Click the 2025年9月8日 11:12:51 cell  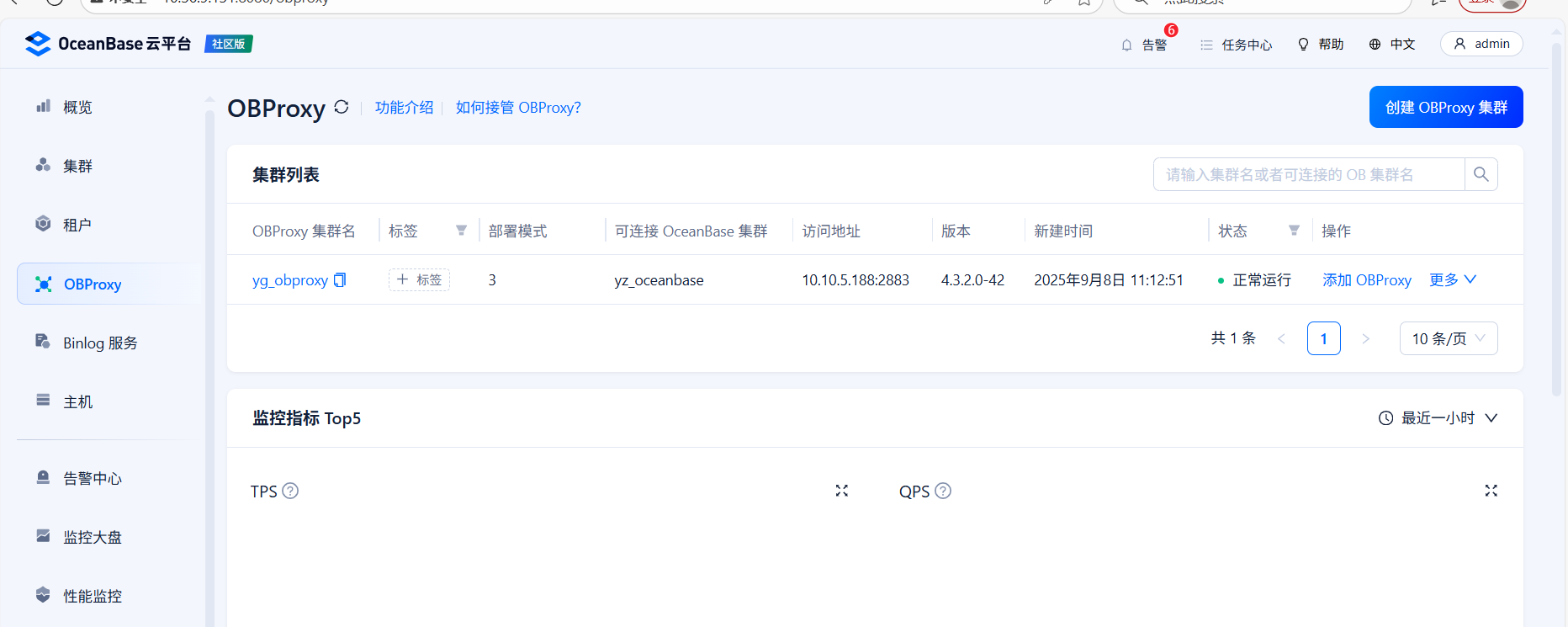click(x=1109, y=280)
